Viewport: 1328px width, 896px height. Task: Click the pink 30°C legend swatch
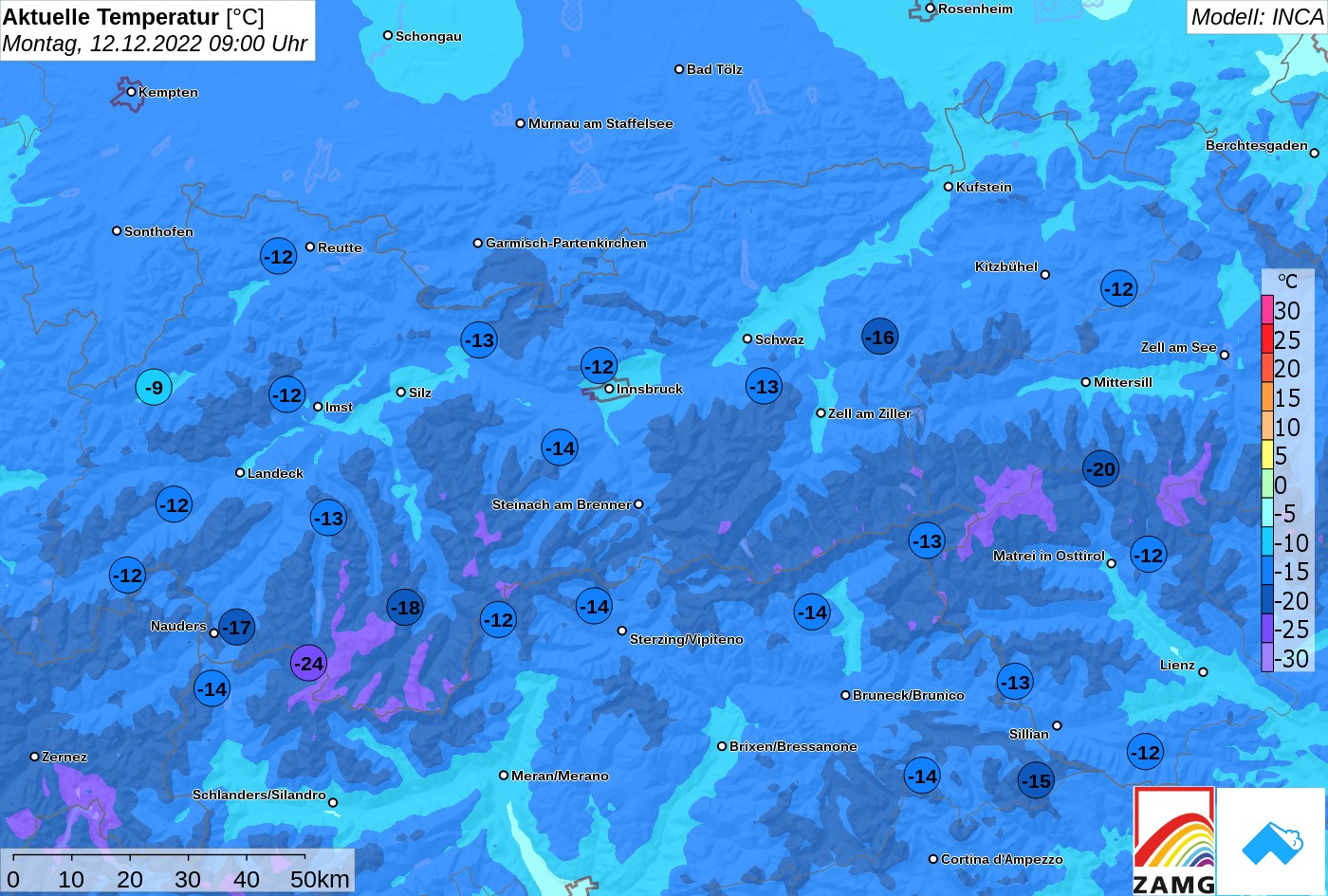pos(1267,310)
